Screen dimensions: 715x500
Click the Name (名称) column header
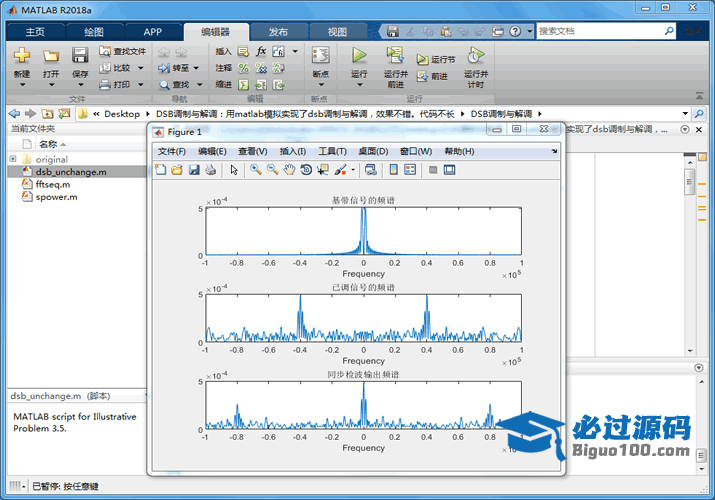(48, 144)
